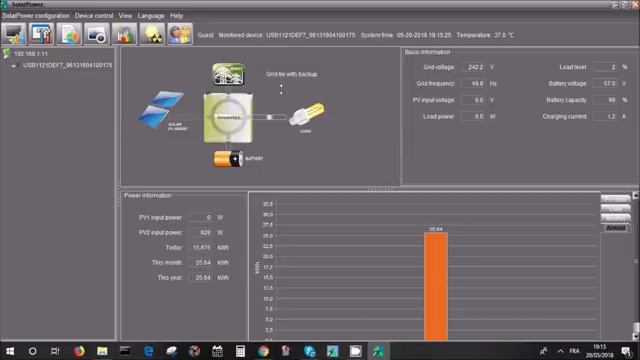Click the Today energy value field
Viewport: 640px width, 360px height.
200,248
